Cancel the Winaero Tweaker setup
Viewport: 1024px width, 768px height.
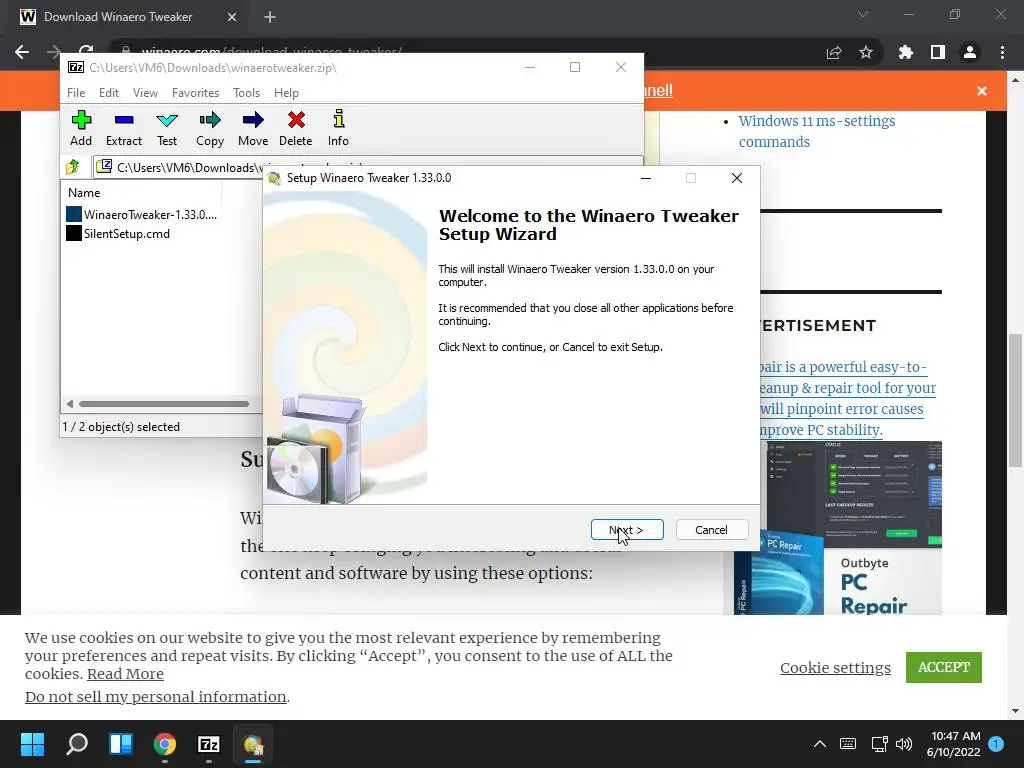point(711,530)
